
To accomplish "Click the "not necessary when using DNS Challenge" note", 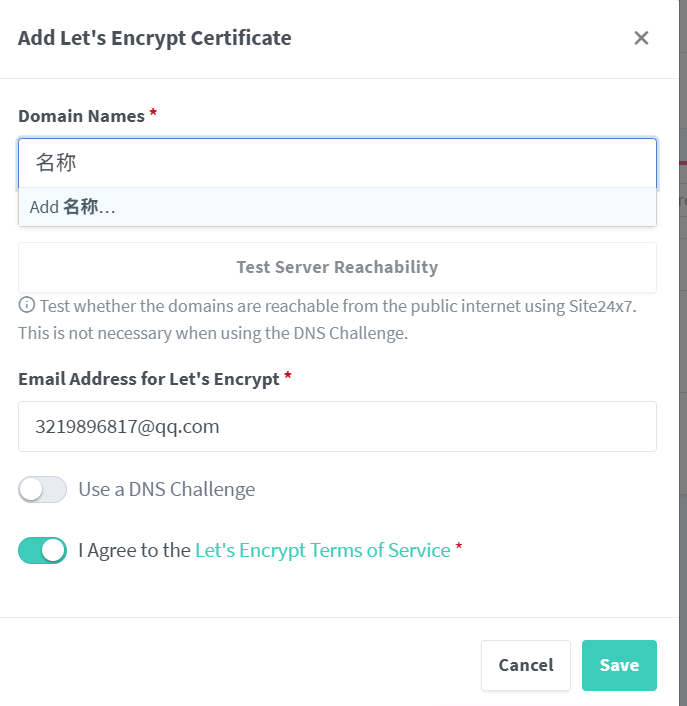I will (213, 333).
